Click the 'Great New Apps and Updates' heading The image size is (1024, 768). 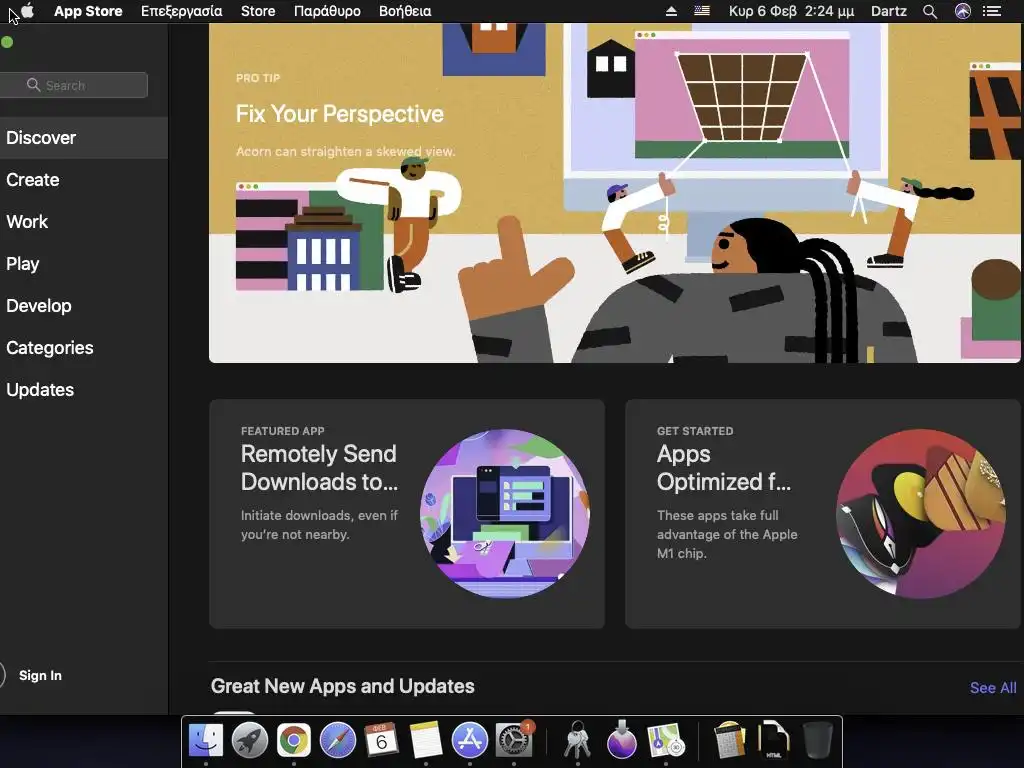(343, 686)
